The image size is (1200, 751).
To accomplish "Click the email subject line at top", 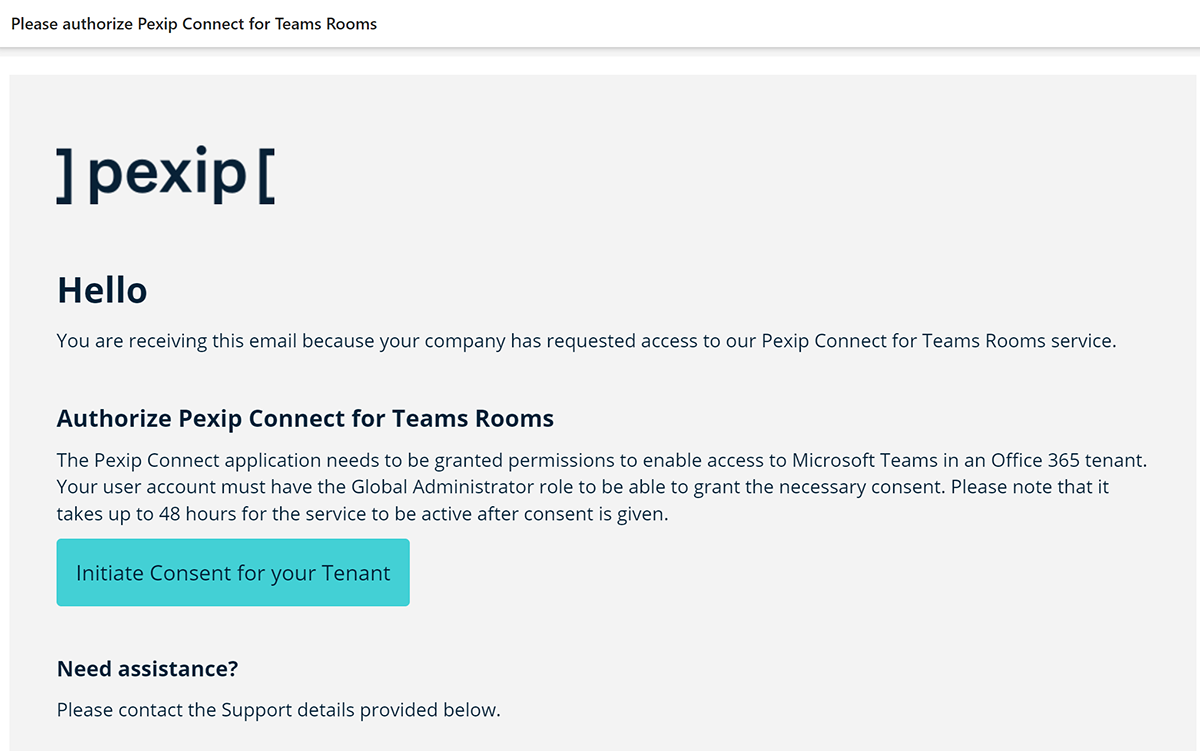I will (x=194, y=24).
